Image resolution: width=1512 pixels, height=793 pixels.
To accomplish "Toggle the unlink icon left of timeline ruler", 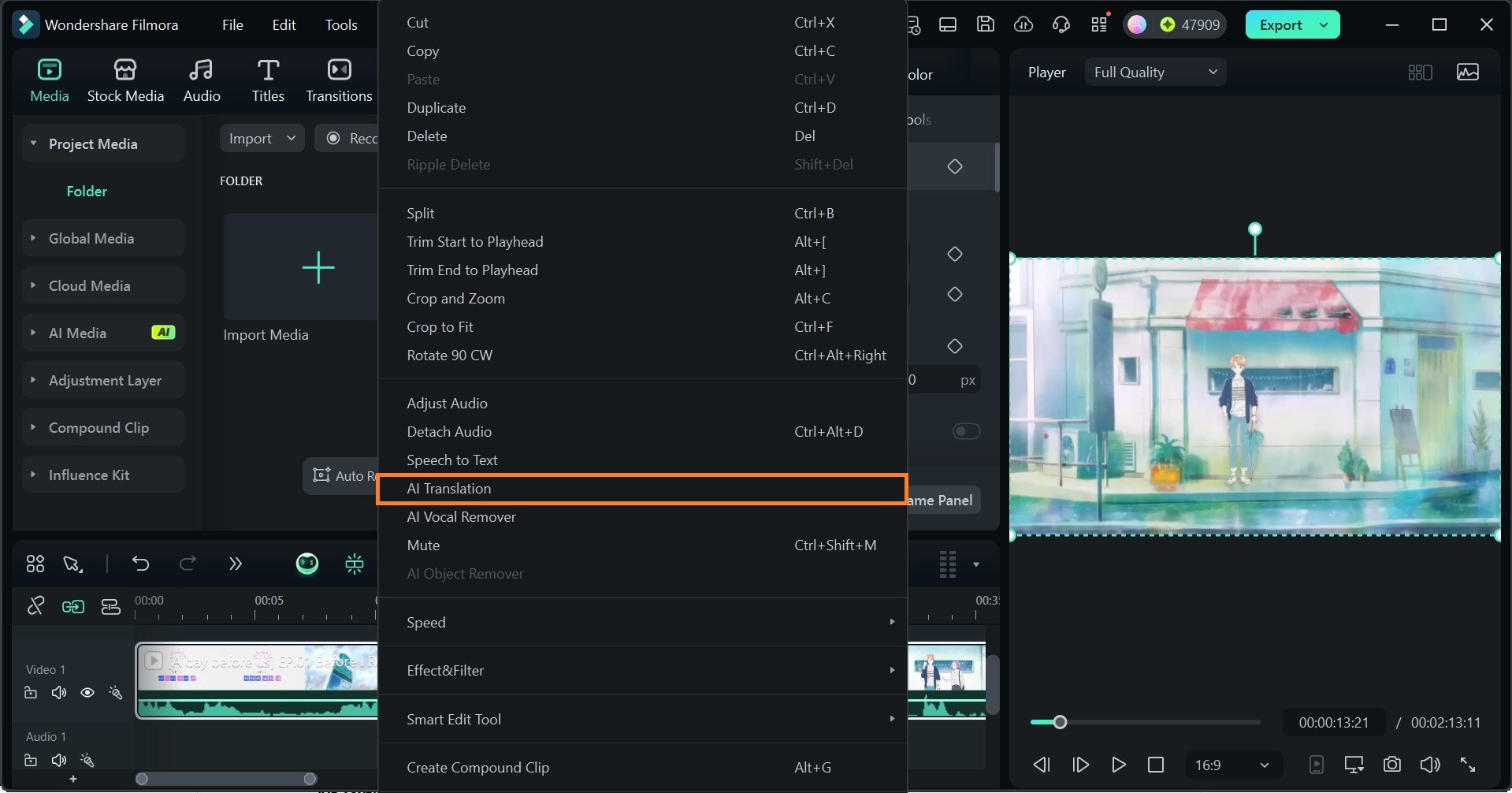I will coord(35,605).
